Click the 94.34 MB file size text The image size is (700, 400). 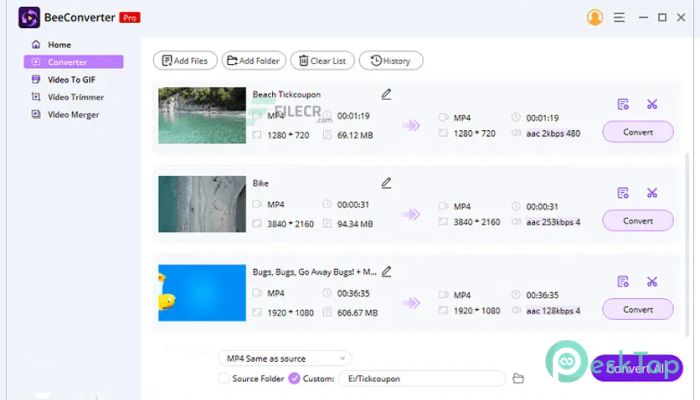pyautogui.click(x=355, y=224)
